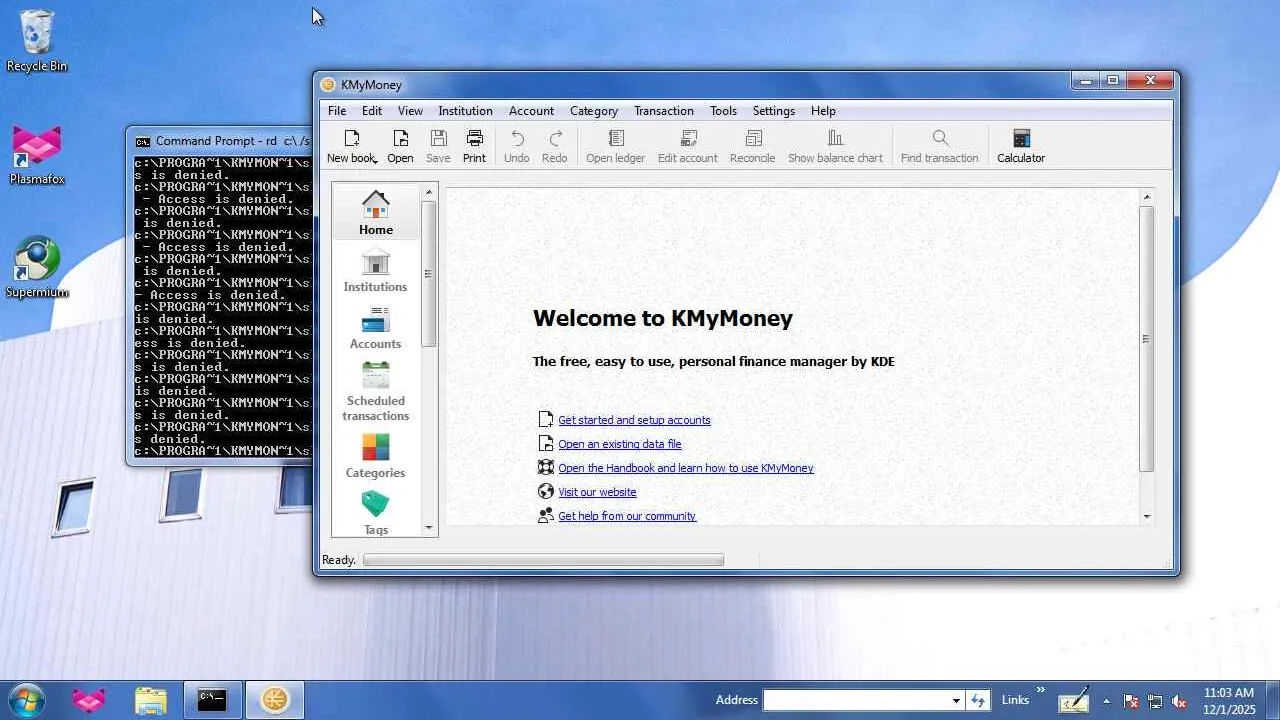Open the Institutions view in sidebar

pos(376,270)
